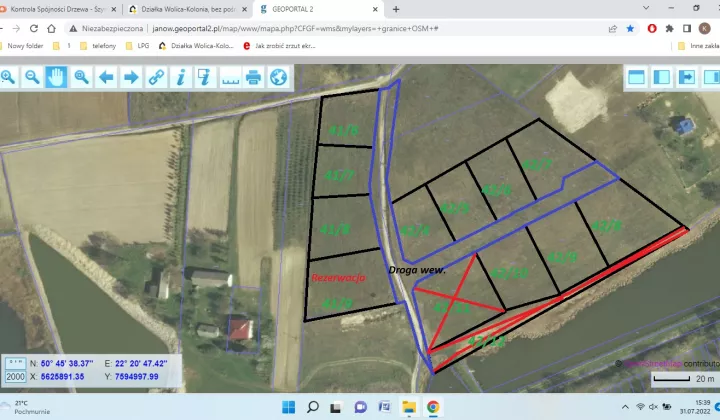Print the map with printer icon
This screenshot has height=420, width=720.
[254, 77]
